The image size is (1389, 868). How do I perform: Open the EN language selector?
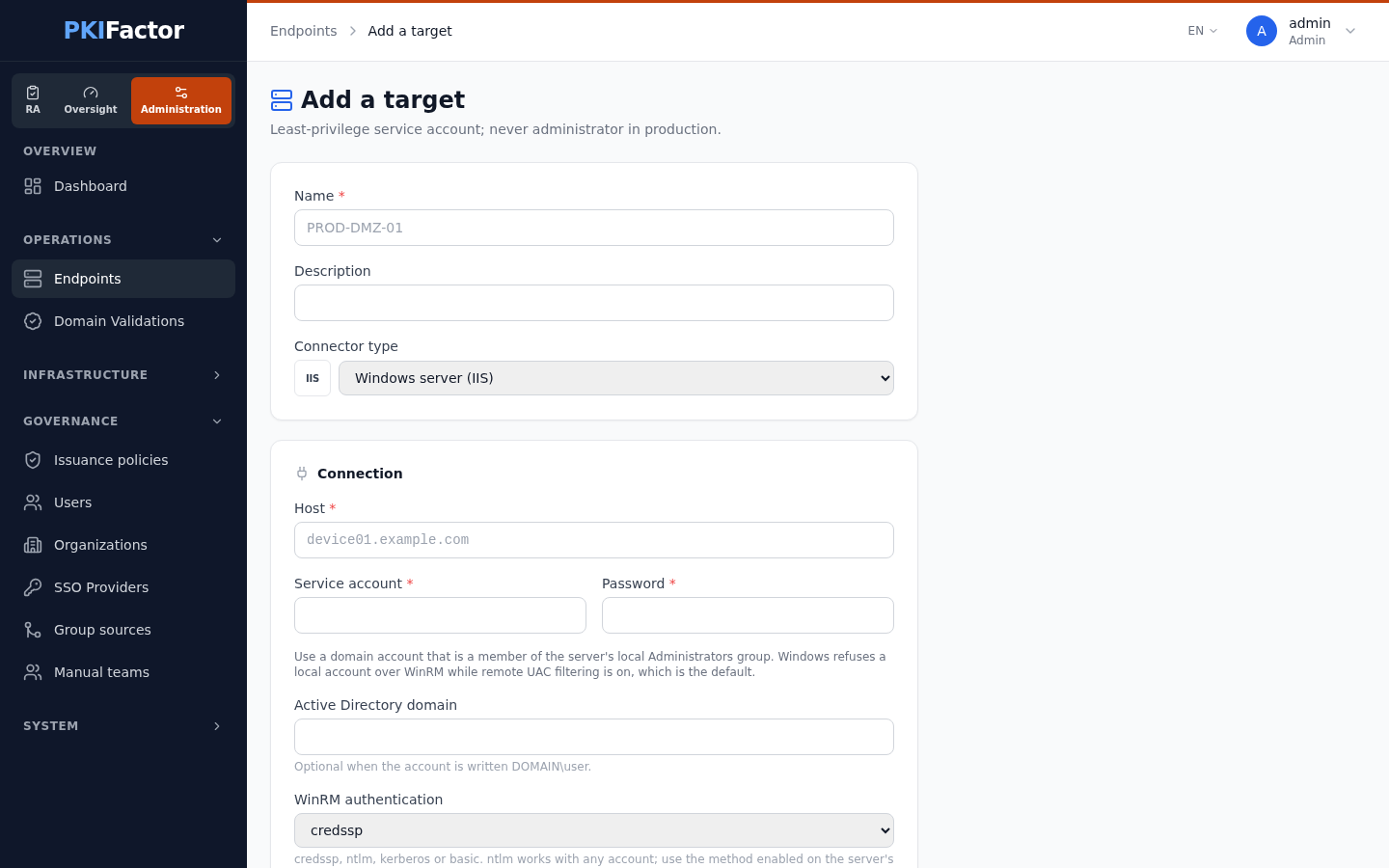pyautogui.click(x=1203, y=31)
